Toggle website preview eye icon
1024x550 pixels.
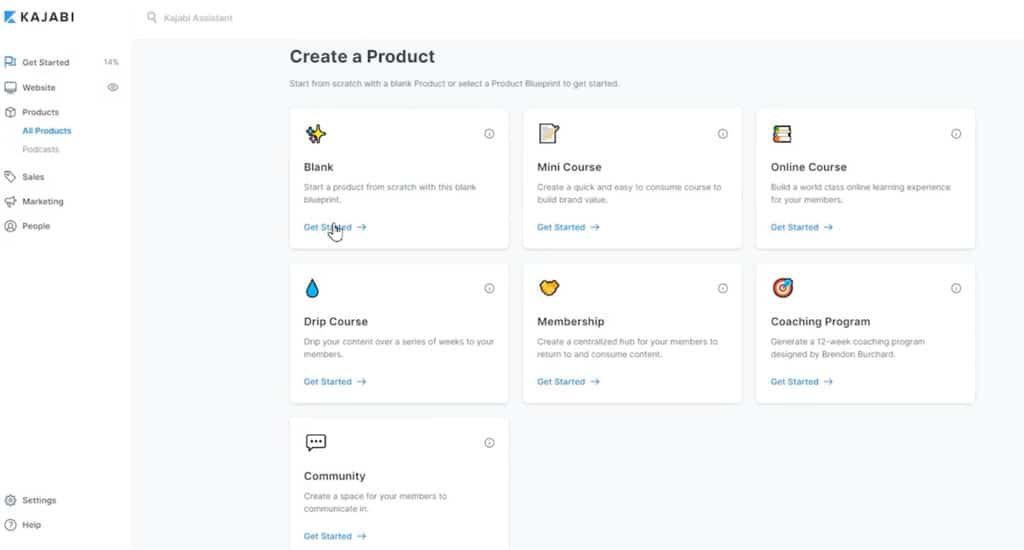click(113, 87)
